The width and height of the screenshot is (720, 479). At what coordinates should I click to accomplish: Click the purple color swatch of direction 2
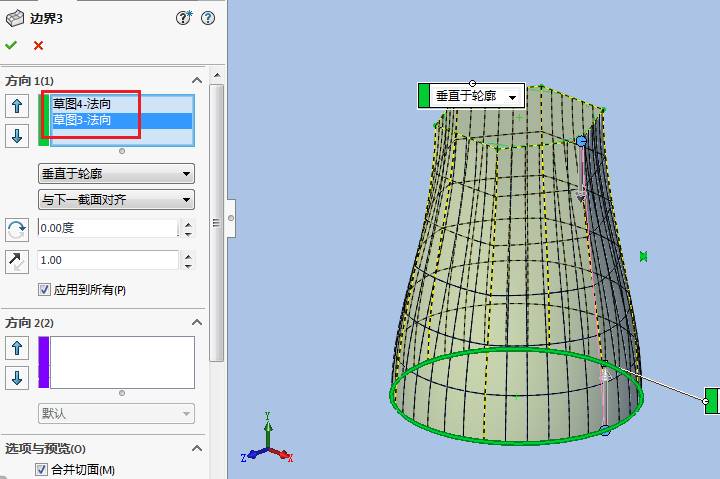(44, 362)
